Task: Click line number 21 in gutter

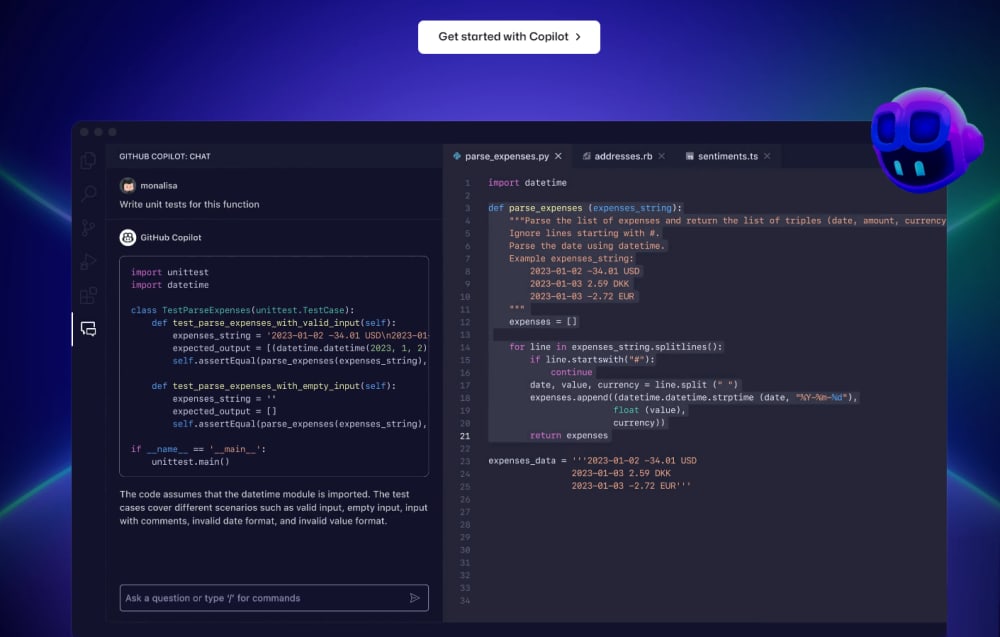Action: (464, 436)
